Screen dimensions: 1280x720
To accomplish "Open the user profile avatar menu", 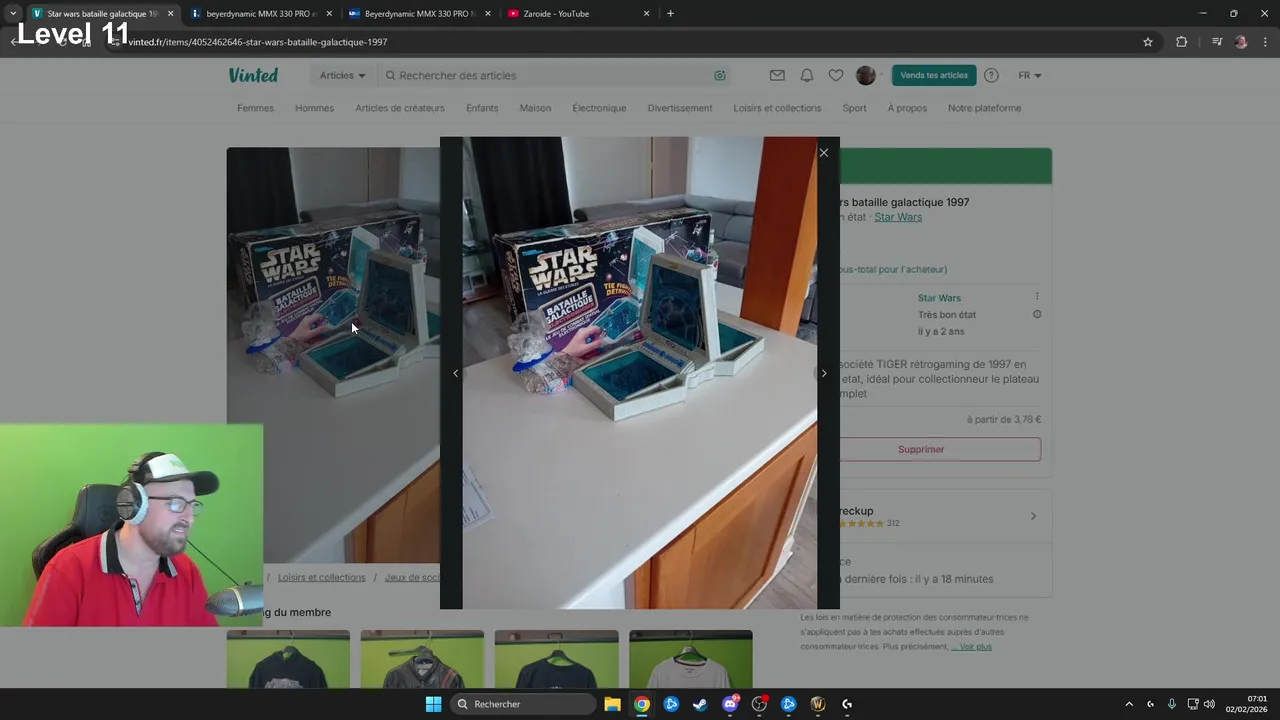I will tap(866, 75).
